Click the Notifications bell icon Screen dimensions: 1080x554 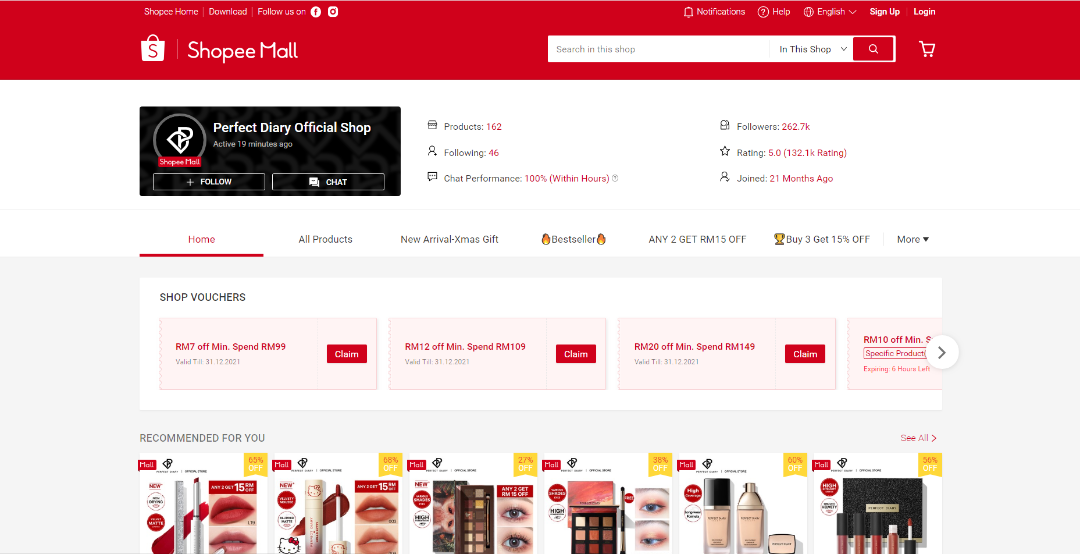(x=688, y=12)
